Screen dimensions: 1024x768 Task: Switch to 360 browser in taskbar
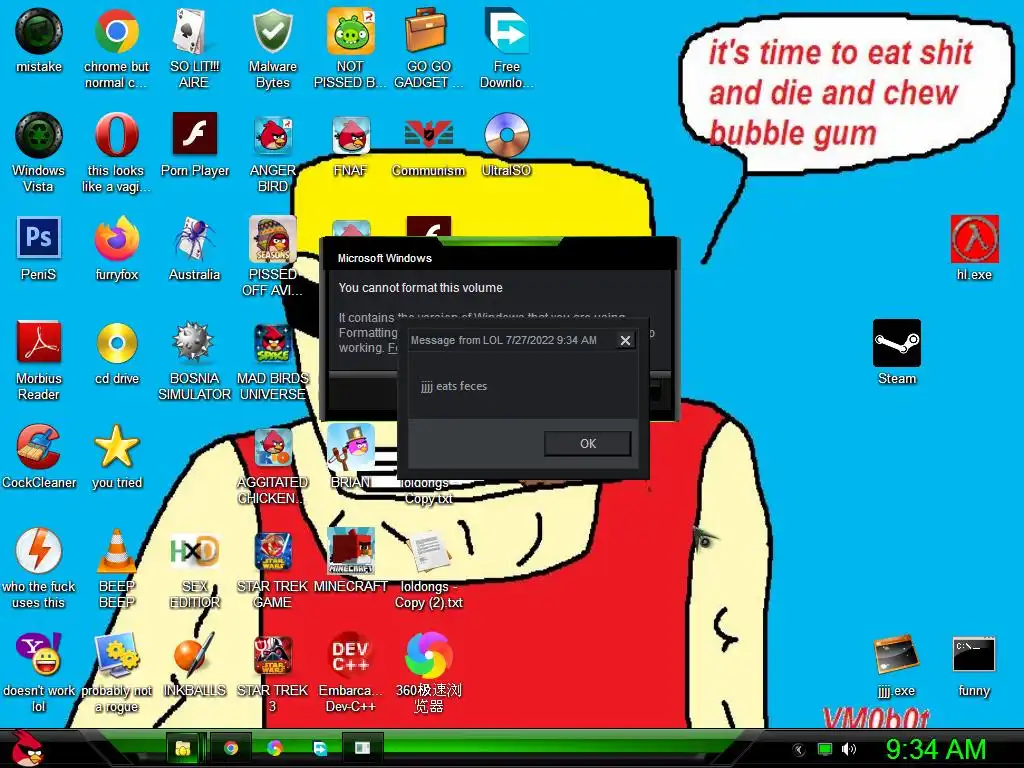coord(275,748)
